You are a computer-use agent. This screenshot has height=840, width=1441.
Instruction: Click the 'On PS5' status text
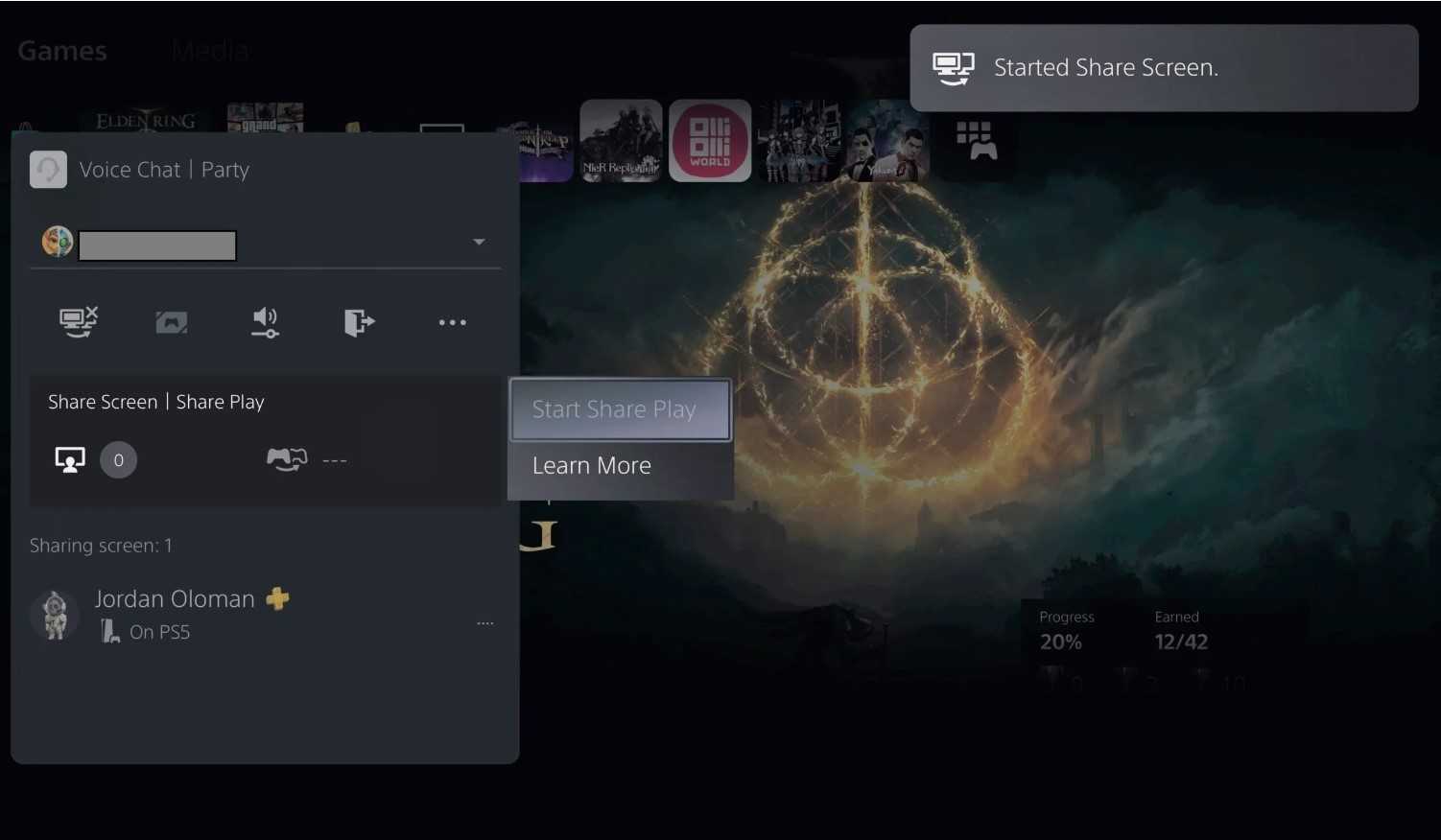point(160,632)
